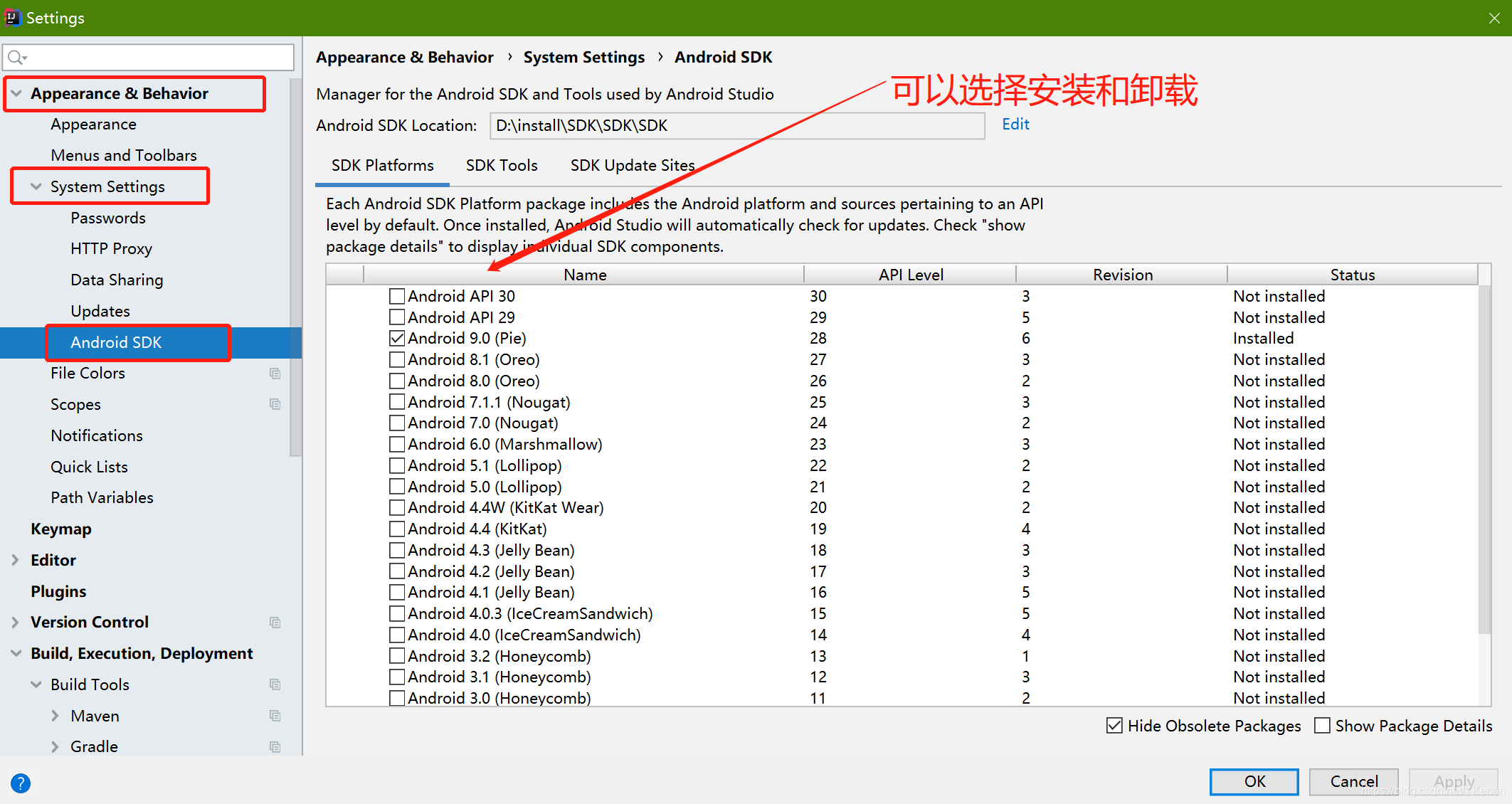
Task: Check the Android API 29 checkbox
Action: pyautogui.click(x=397, y=317)
